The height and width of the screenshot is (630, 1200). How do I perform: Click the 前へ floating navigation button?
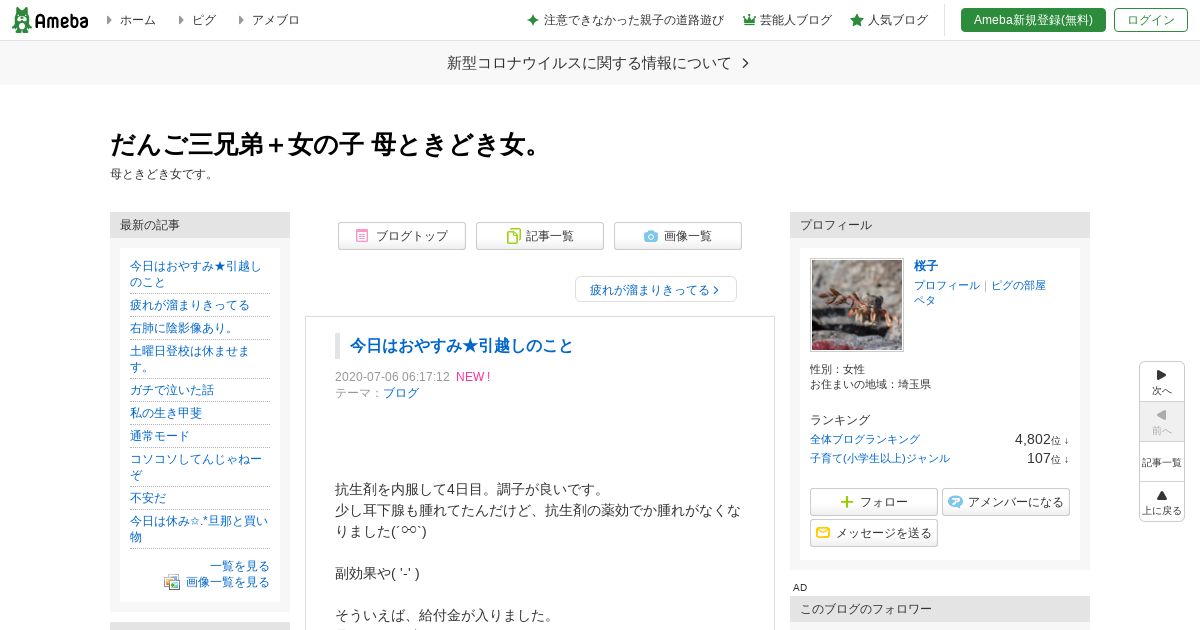1162,422
